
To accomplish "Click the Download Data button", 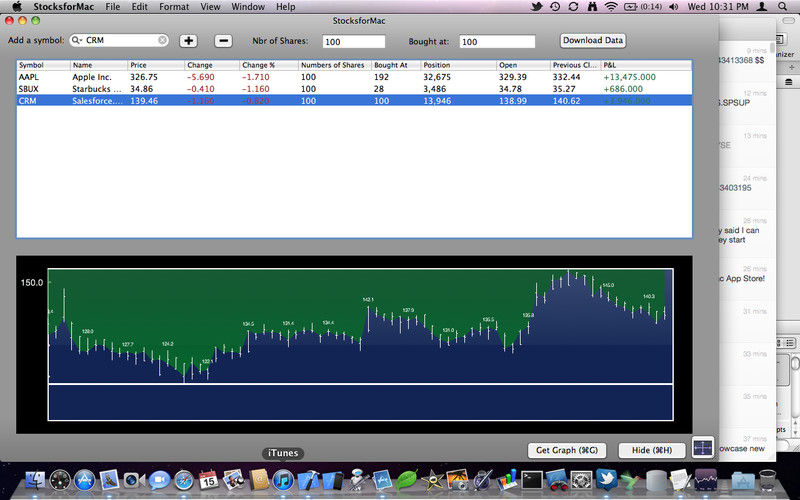I will (593, 40).
